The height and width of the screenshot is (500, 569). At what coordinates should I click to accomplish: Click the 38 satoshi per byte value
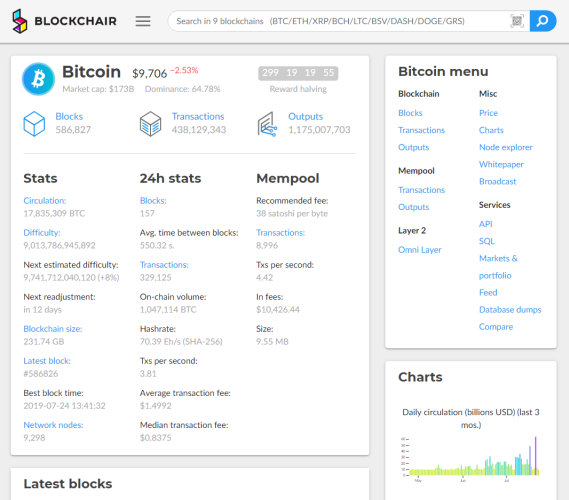coord(292,213)
